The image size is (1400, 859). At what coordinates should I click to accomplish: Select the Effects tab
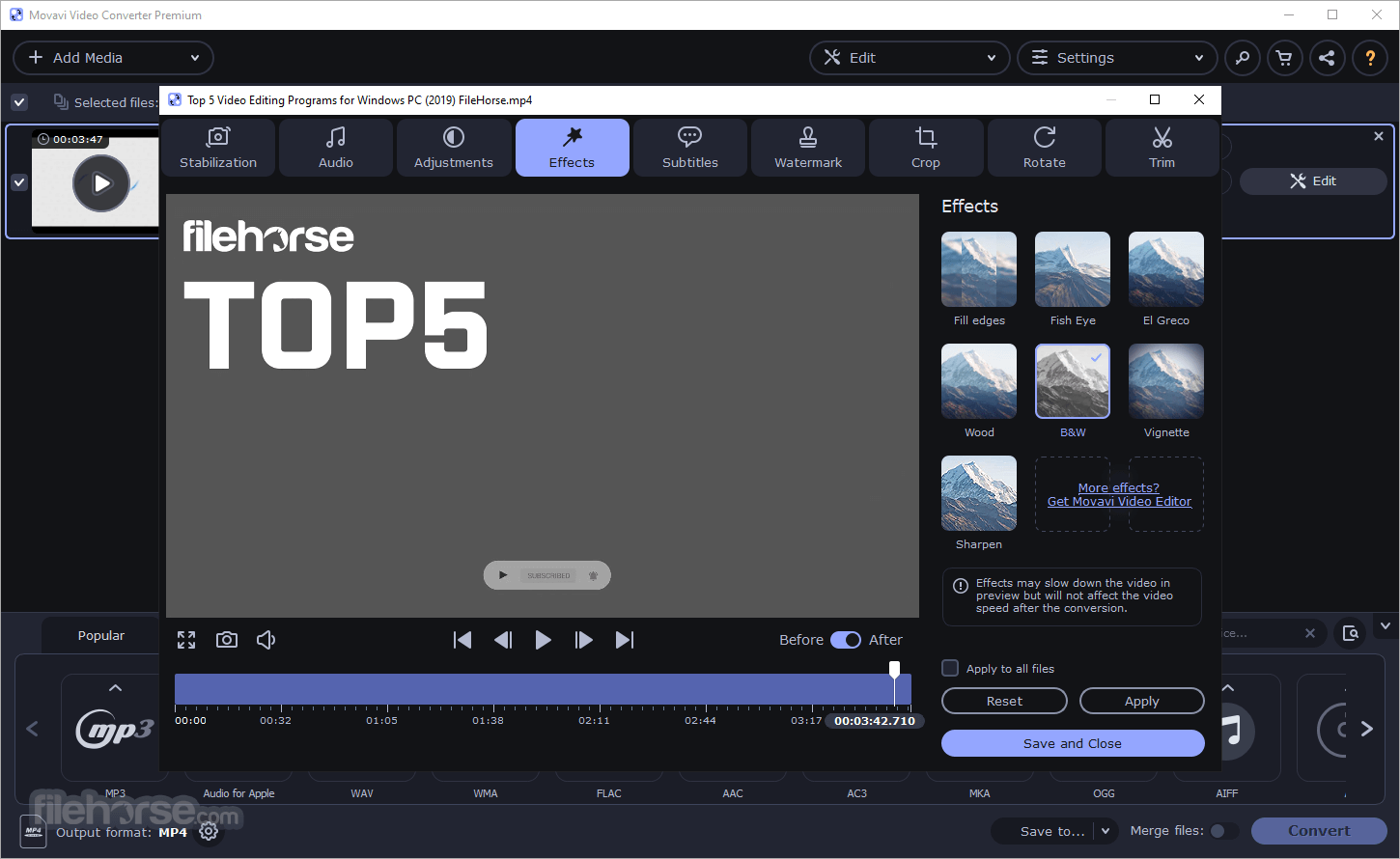click(573, 148)
